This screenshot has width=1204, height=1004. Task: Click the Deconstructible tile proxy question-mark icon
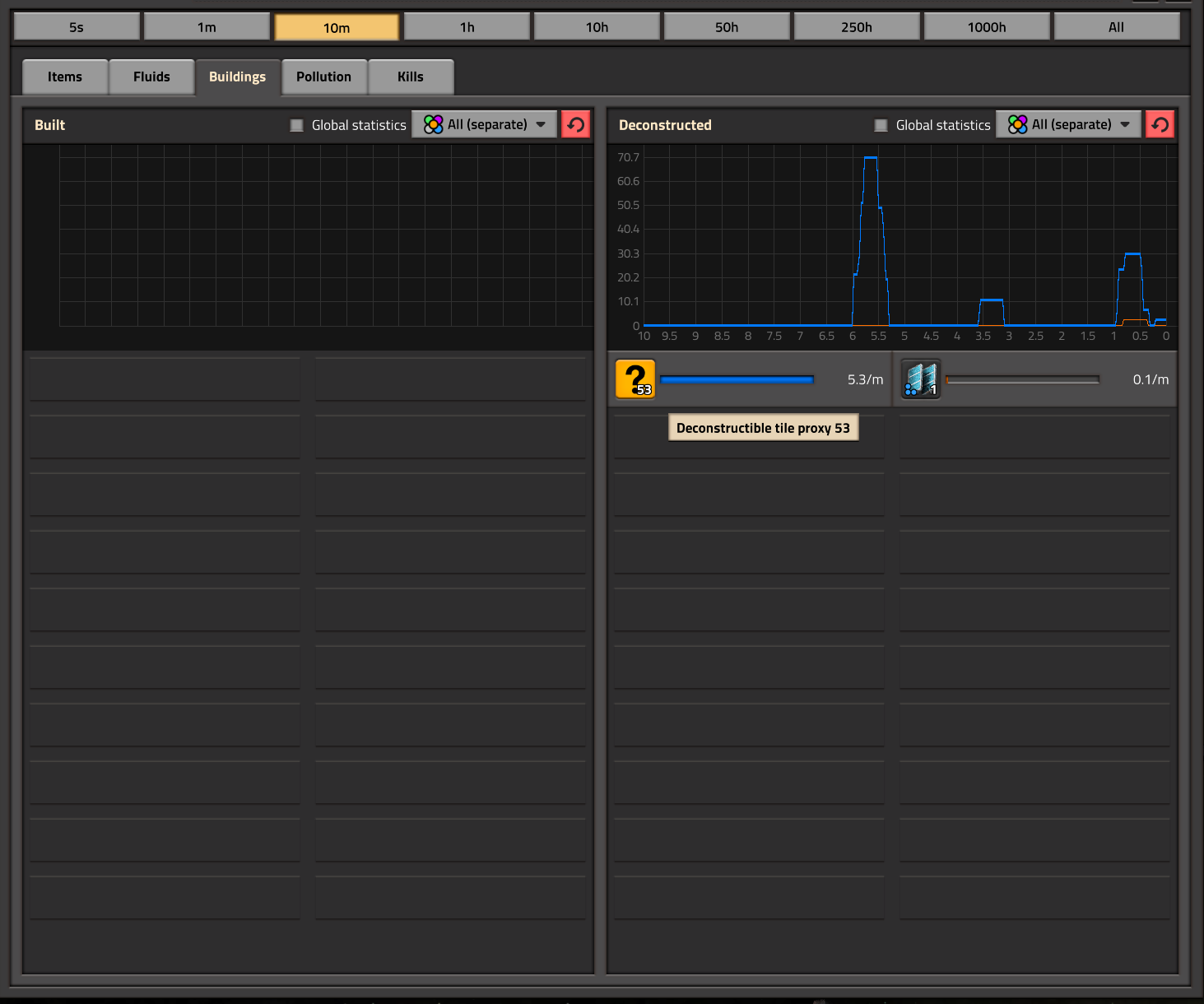coord(635,379)
